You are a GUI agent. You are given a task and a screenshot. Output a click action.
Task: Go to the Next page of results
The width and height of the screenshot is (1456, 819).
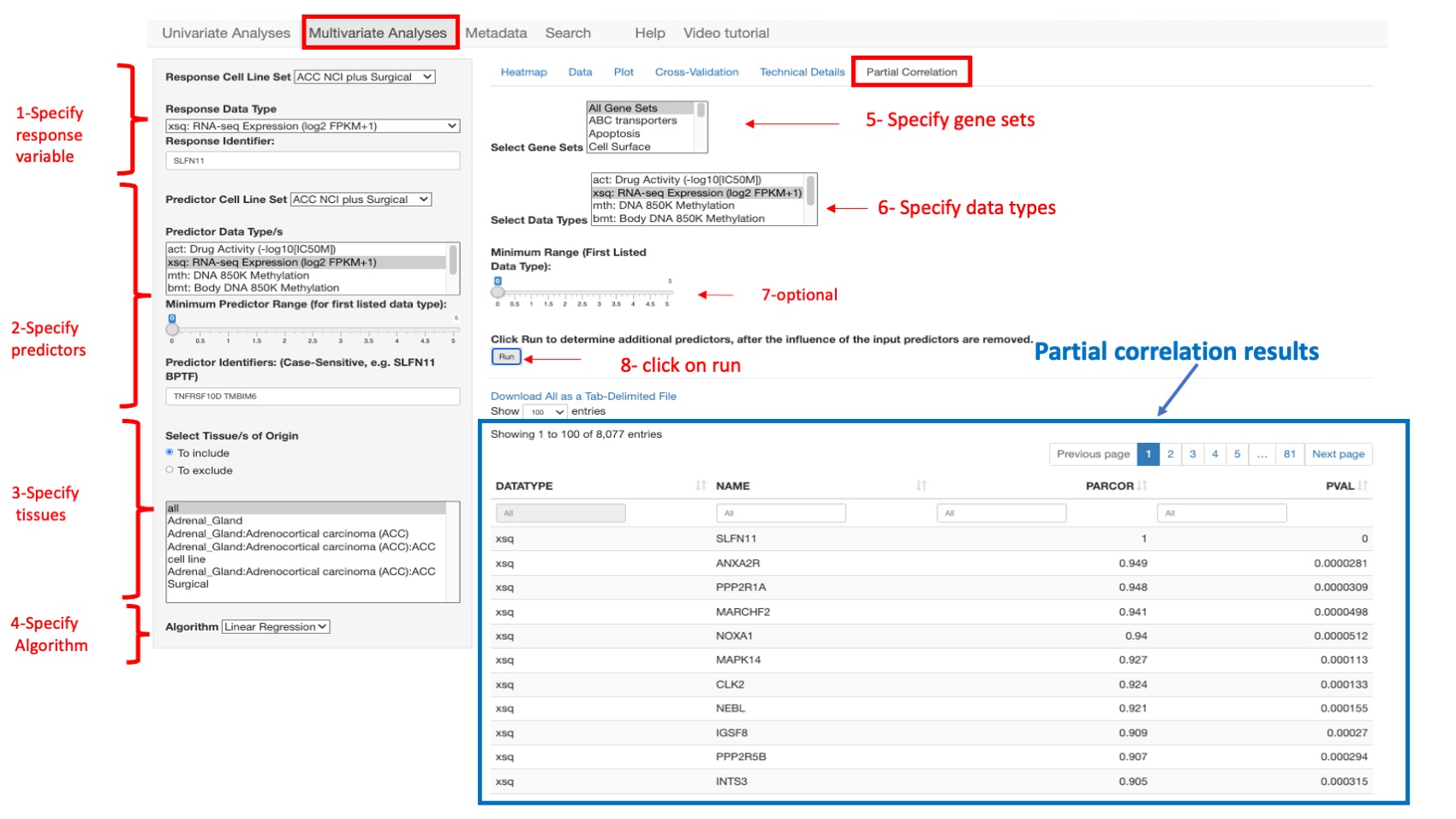click(1339, 454)
